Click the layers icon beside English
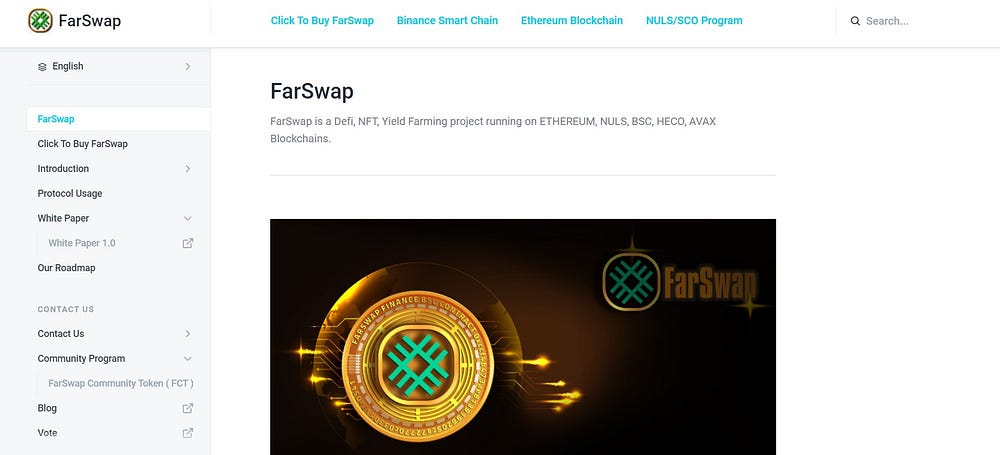 (42, 66)
